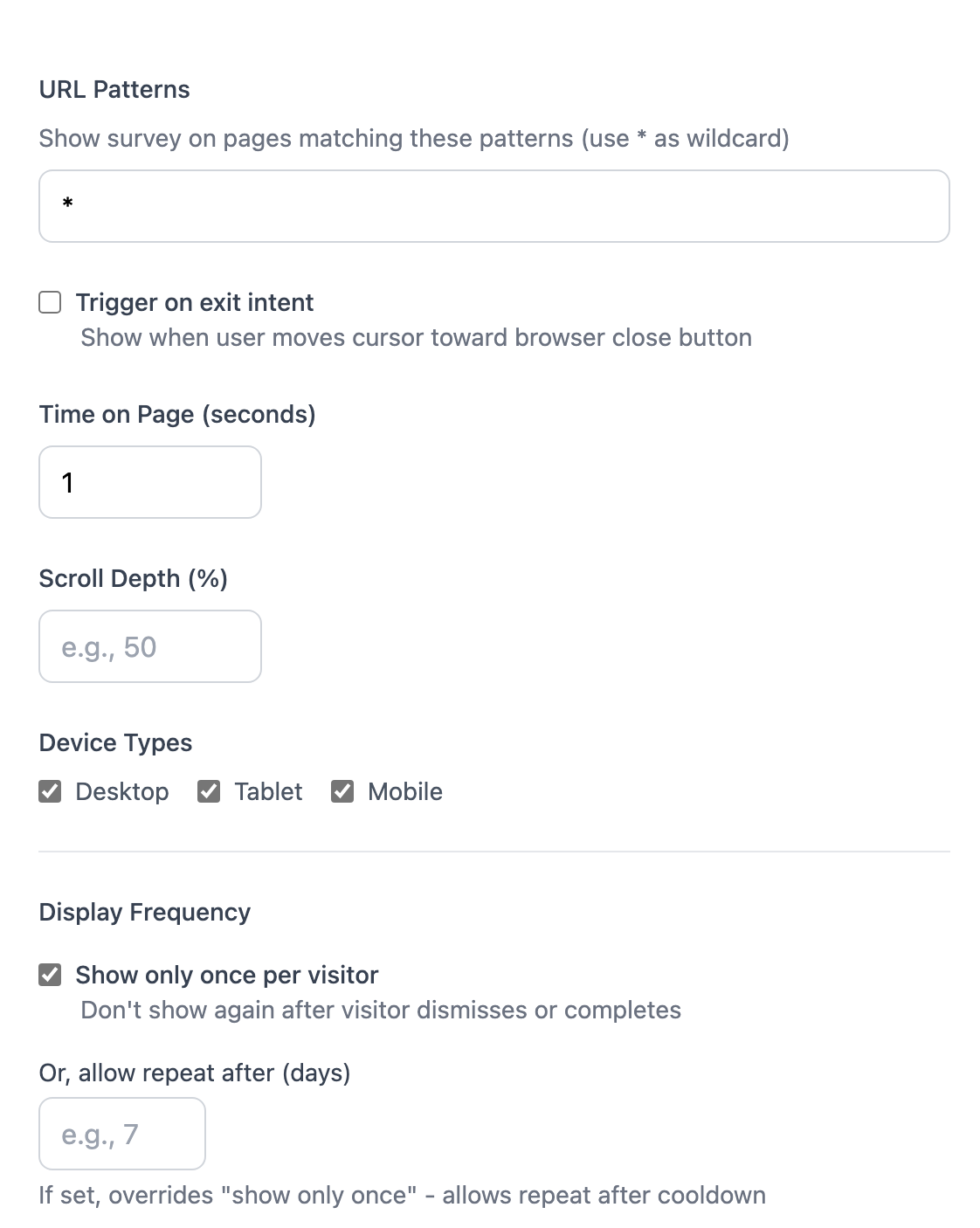Focus the allow repeat after days field
The height and width of the screenshot is (1228, 980).
tap(121, 1133)
